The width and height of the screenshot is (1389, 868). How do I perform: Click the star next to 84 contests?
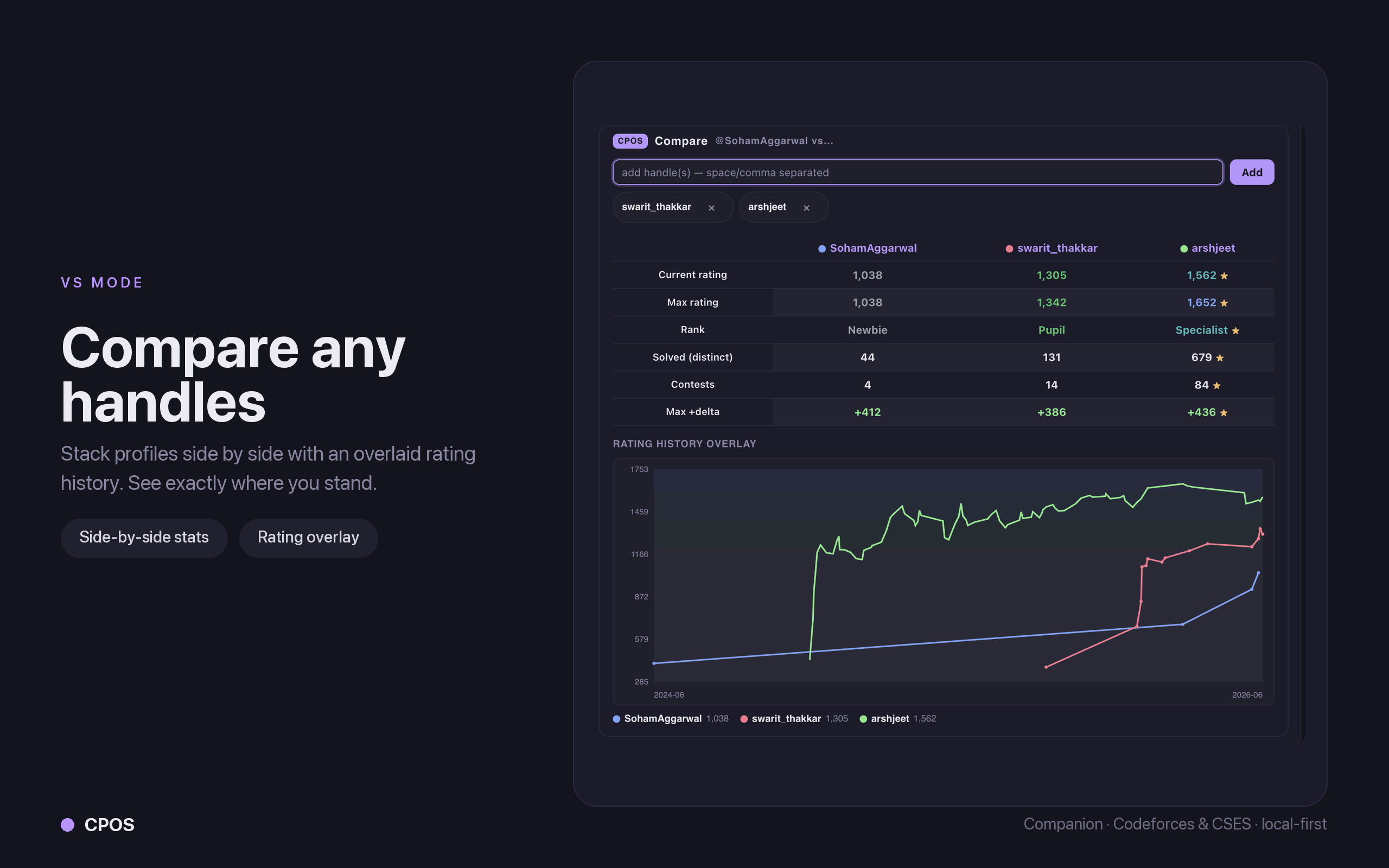(x=1217, y=385)
